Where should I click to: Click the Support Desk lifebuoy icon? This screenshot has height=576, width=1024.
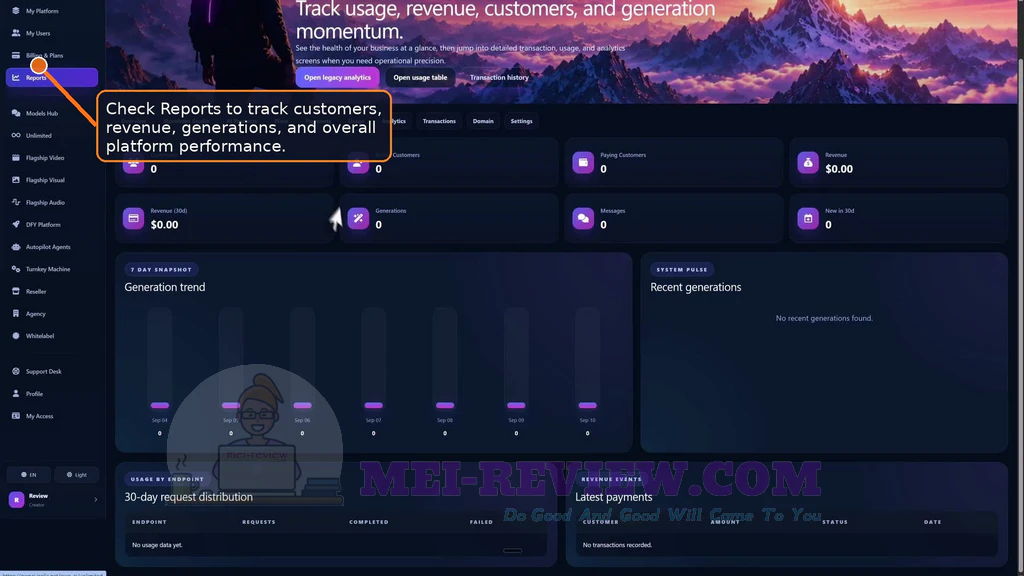pyautogui.click(x=16, y=372)
